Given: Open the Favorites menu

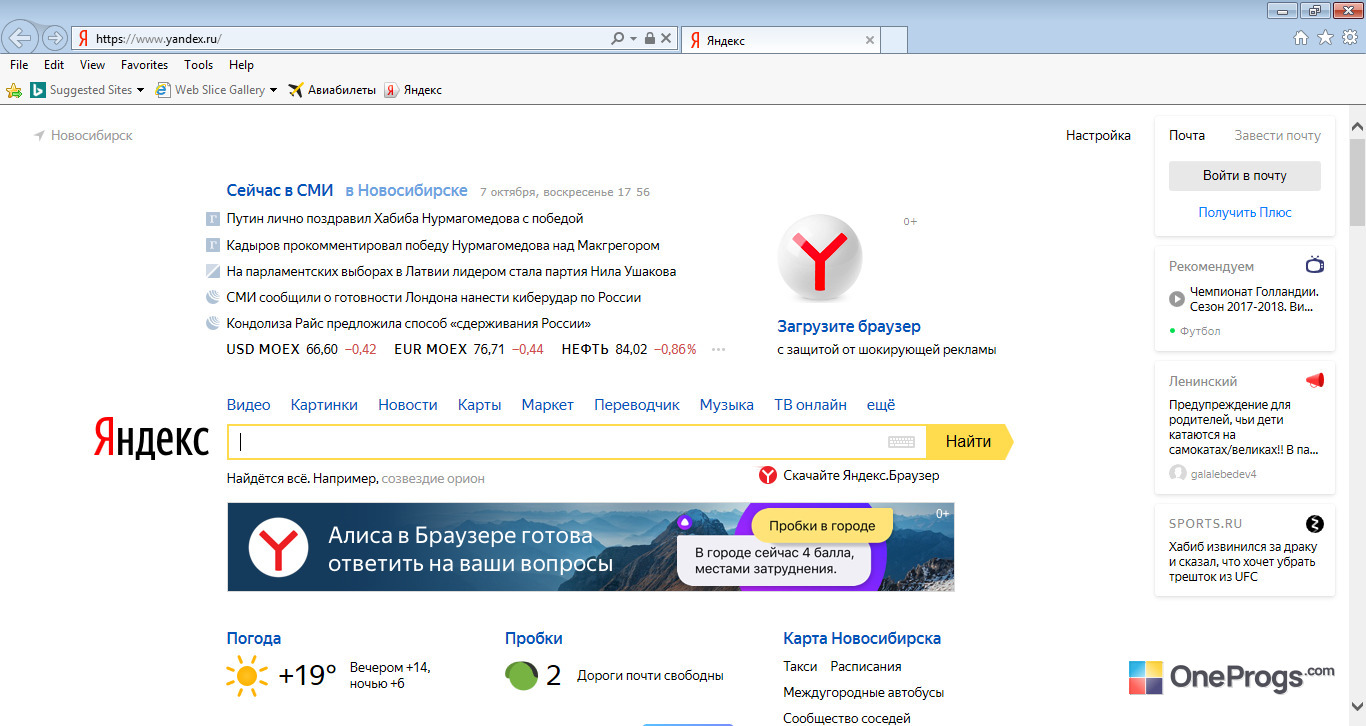Looking at the screenshot, I should coord(145,65).
